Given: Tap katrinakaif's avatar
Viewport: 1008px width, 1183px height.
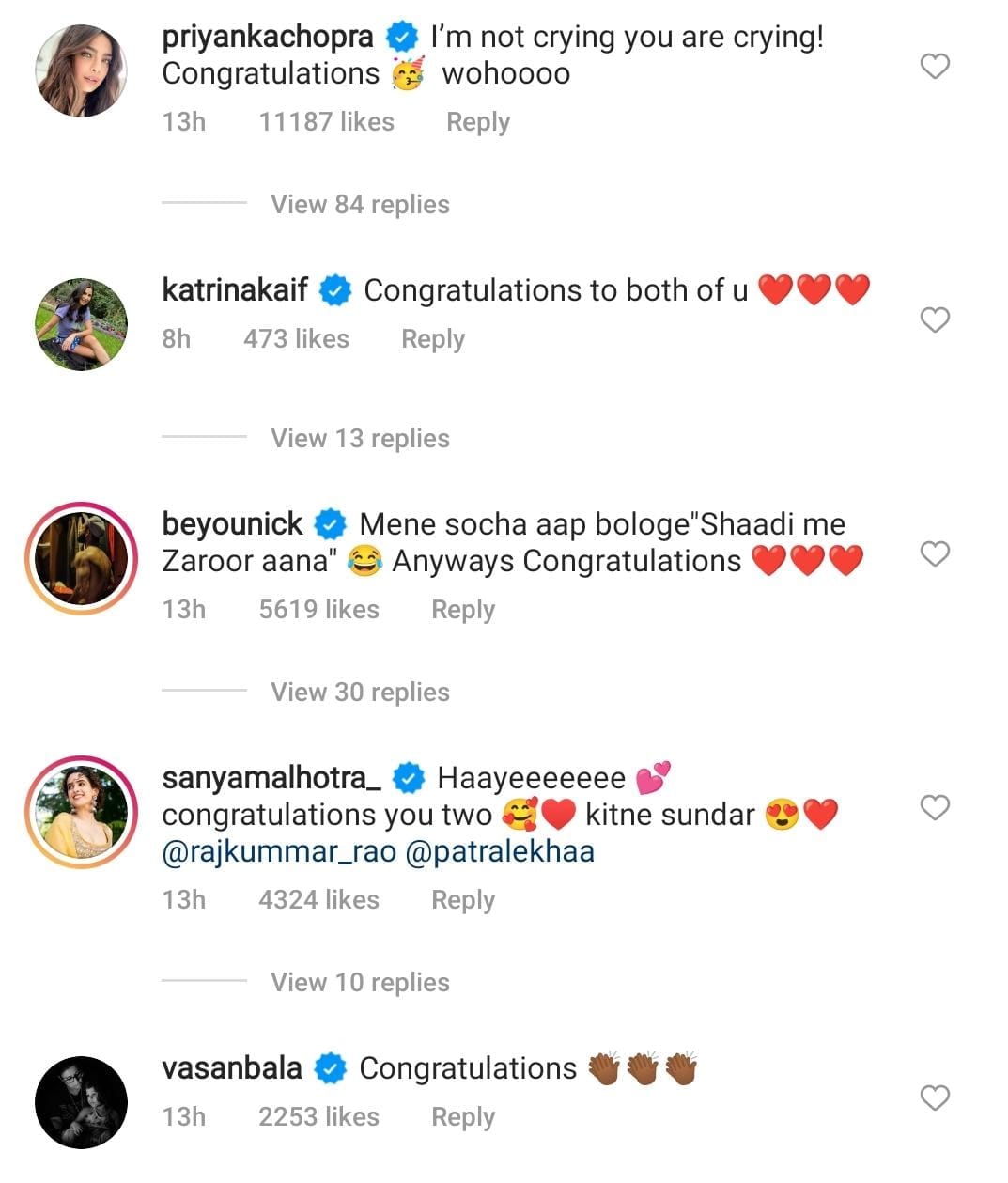Looking at the screenshot, I should (81, 324).
